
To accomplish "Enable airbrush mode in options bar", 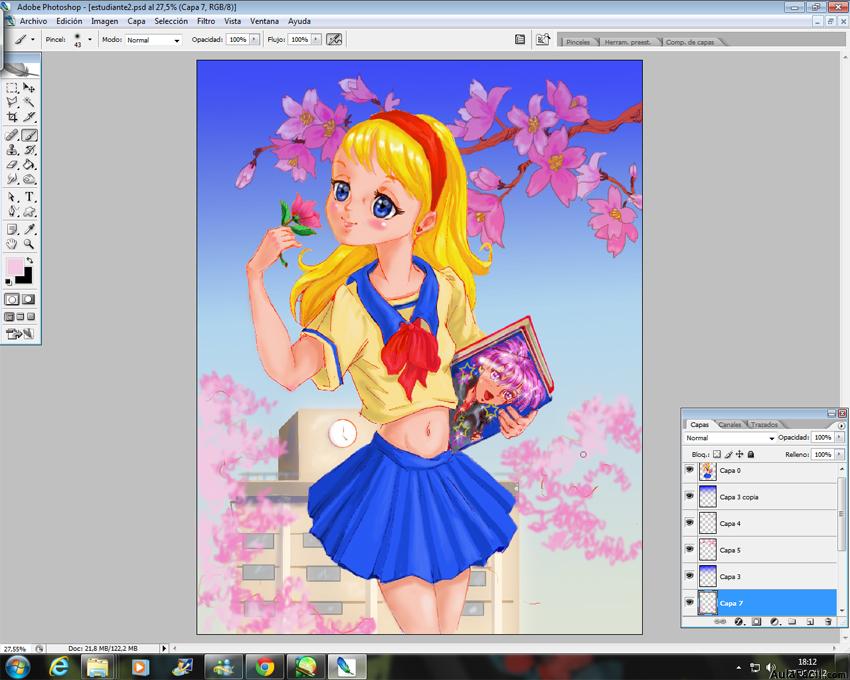I will (x=334, y=40).
